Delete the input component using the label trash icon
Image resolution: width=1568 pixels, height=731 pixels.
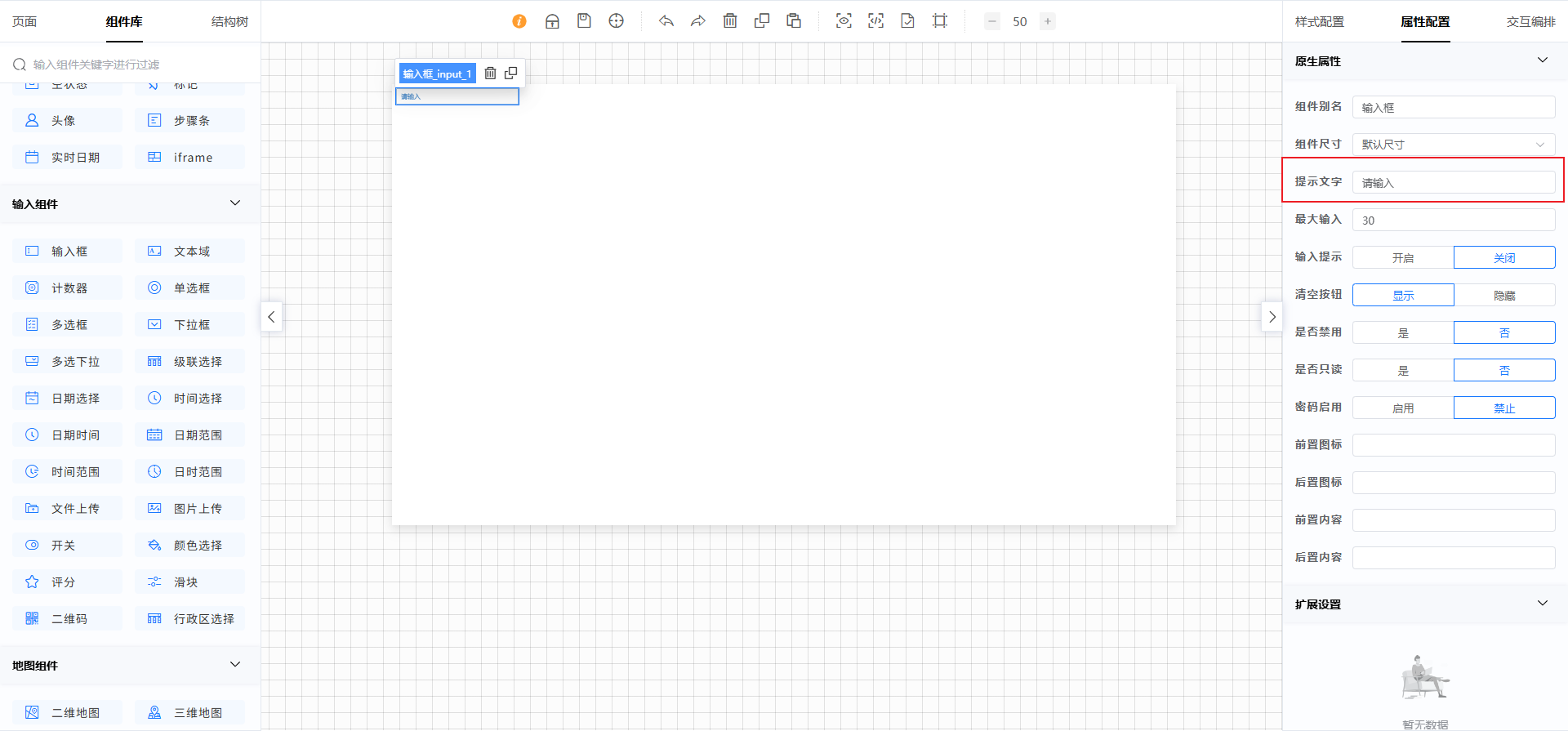pyautogui.click(x=490, y=74)
